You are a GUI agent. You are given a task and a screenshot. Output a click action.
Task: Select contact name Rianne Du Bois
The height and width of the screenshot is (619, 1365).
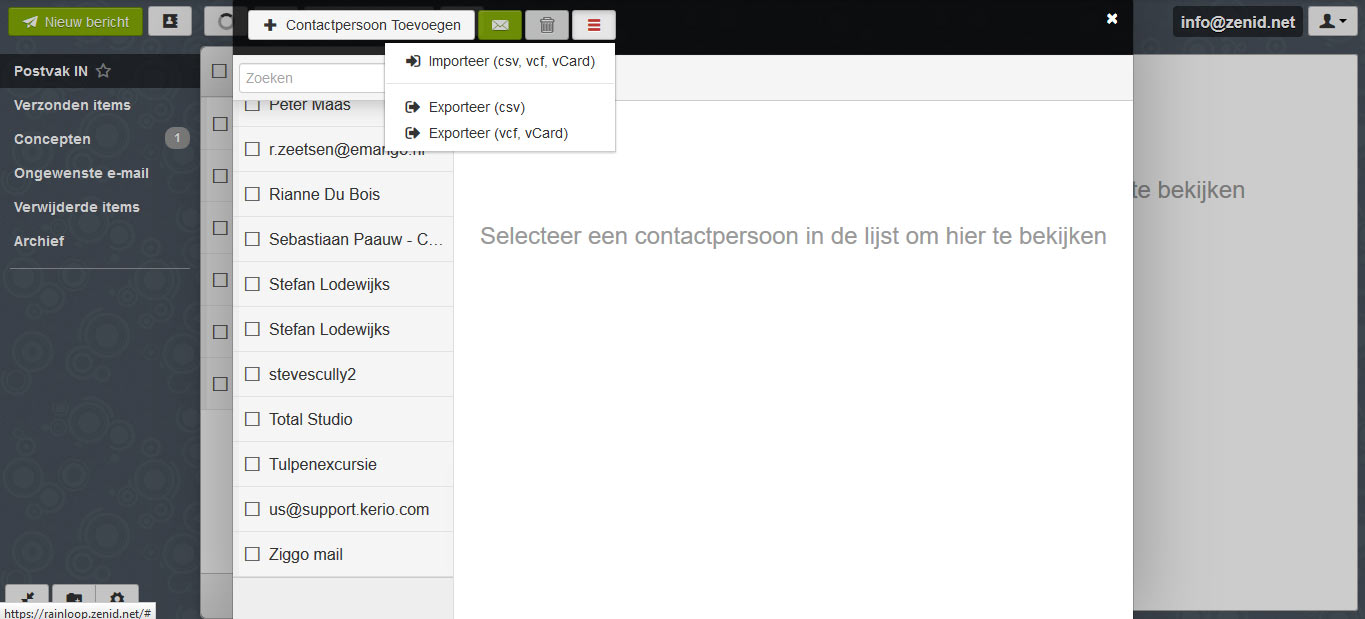pos(324,194)
